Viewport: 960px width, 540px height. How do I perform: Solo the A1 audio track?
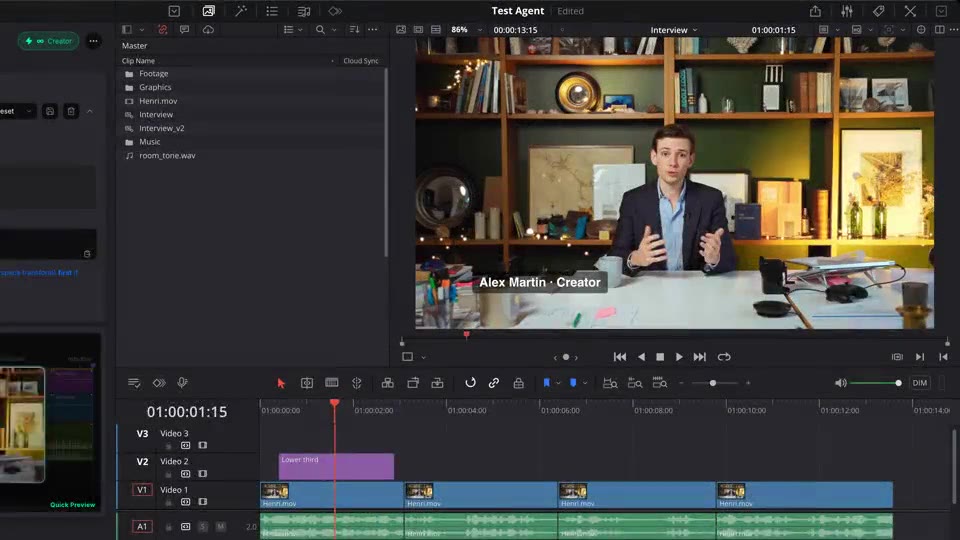point(203,527)
